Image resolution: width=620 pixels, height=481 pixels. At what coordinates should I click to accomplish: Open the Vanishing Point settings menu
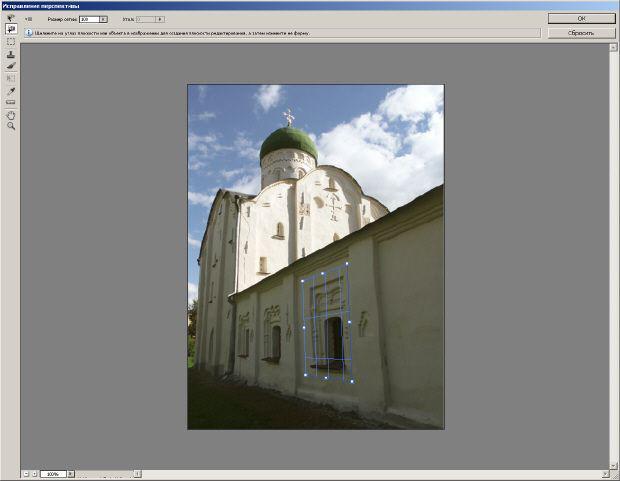click(28, 19)
